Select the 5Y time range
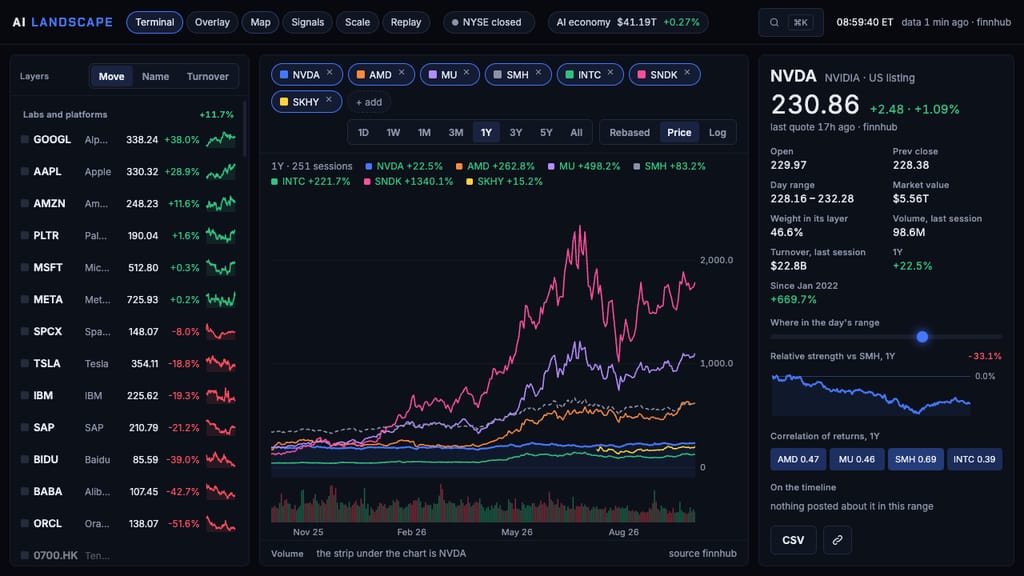The width and height of the screenshot is (1024, 576). point(546,133)
